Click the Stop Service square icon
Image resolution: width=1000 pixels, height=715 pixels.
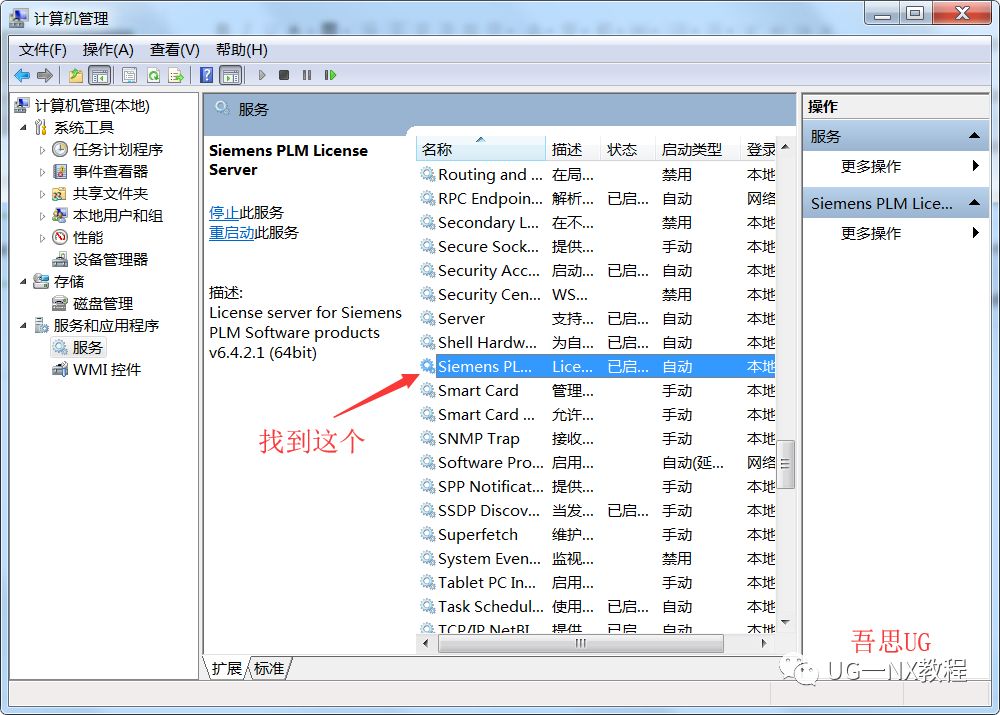[284, 75]
